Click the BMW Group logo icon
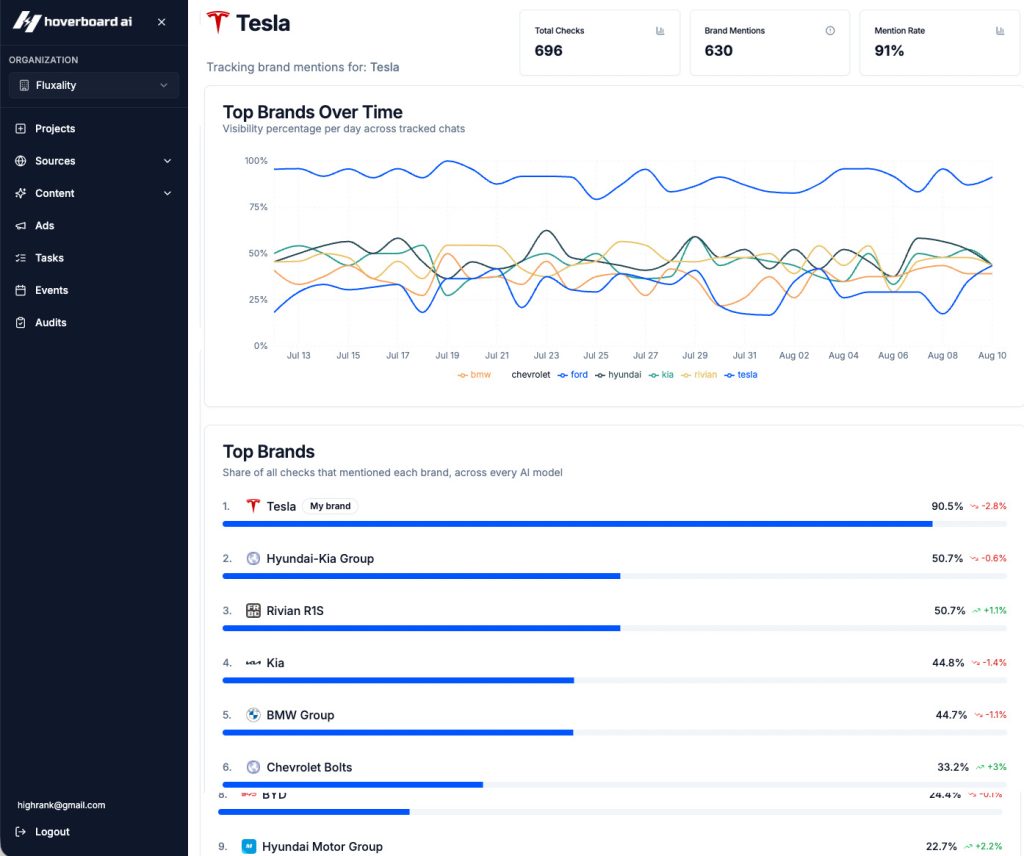This screenshot has height=856, width=1024. click(x=253, y=715)
